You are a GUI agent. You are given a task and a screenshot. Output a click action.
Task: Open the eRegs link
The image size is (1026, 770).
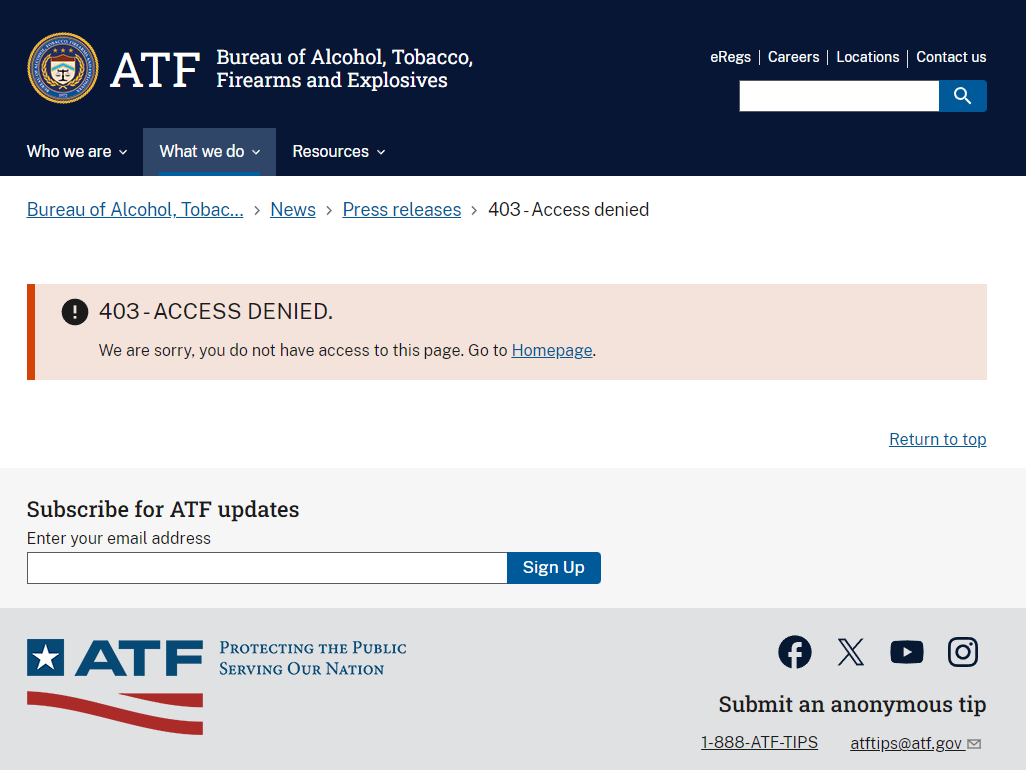[x=730, y=57]
